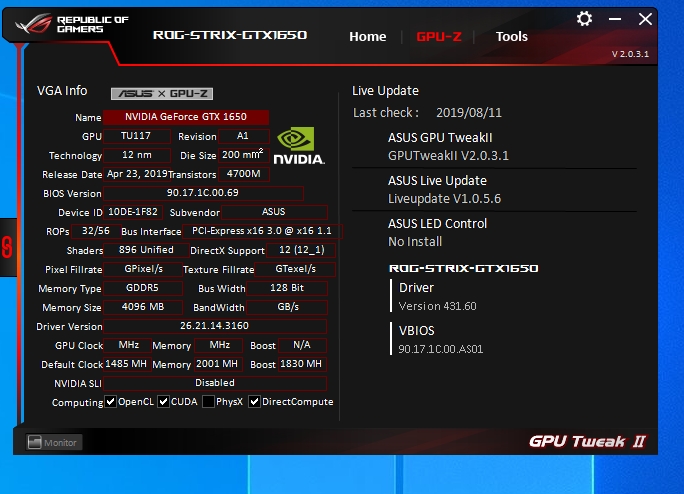Open the settings gear icon
684x494 pixels.
[585, 18]
